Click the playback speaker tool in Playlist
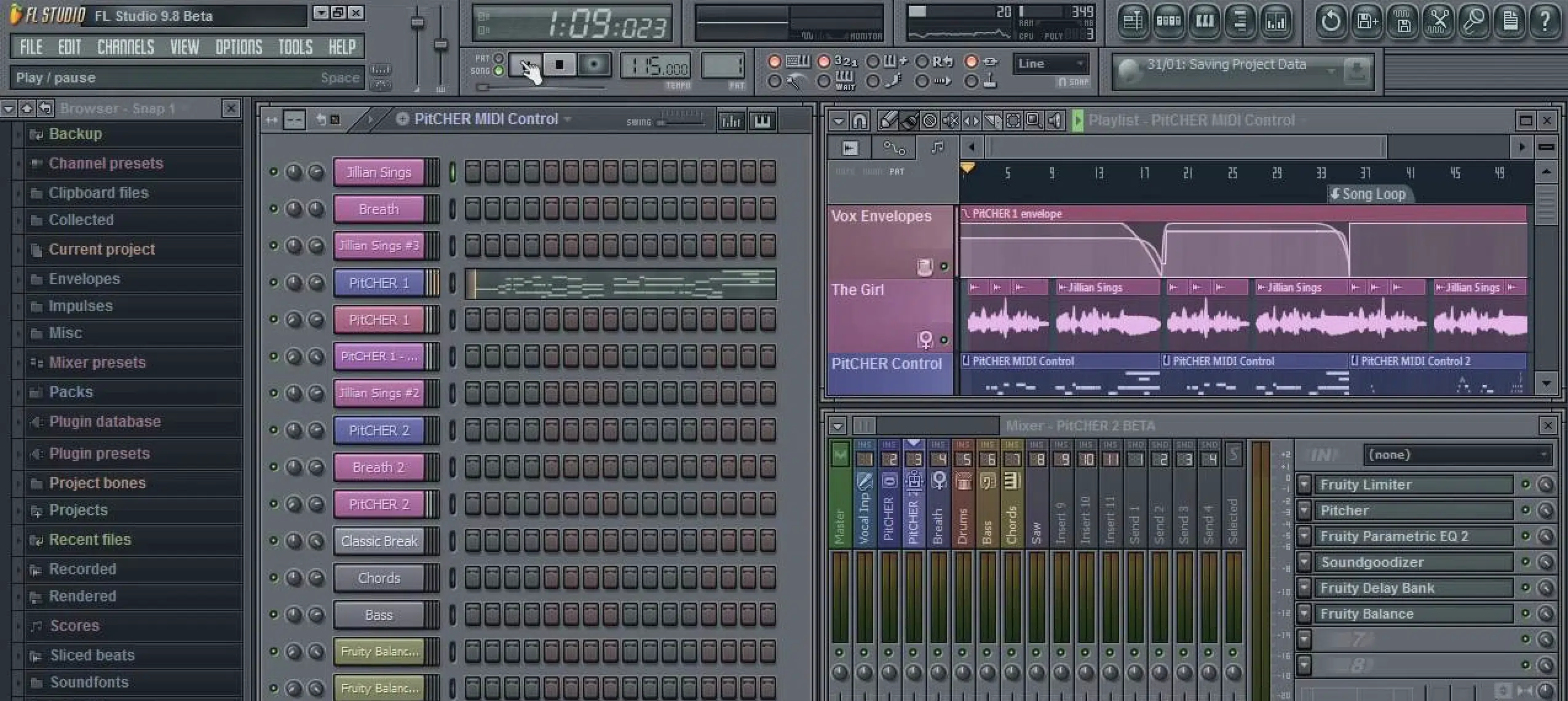This screenshot has height=701, width=1568. pos(1055,121)
